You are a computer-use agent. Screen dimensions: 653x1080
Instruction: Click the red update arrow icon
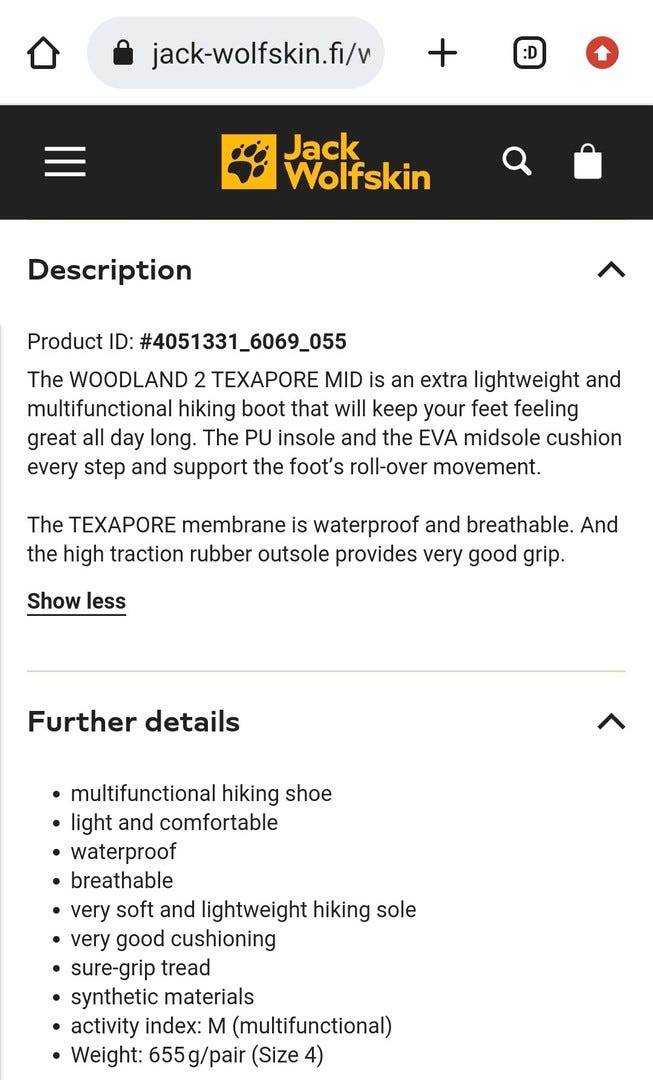tap(602, 54)
